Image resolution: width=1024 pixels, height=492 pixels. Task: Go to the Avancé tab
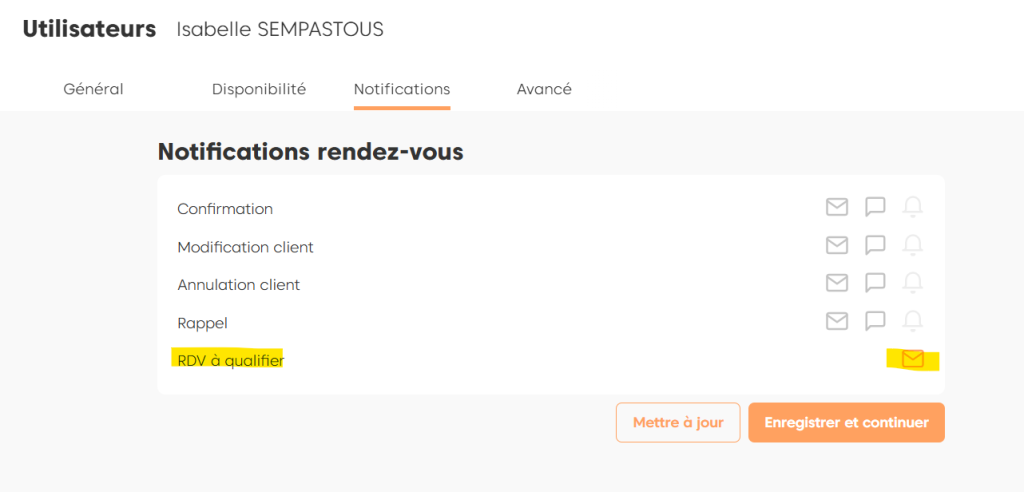coord(544,89)
